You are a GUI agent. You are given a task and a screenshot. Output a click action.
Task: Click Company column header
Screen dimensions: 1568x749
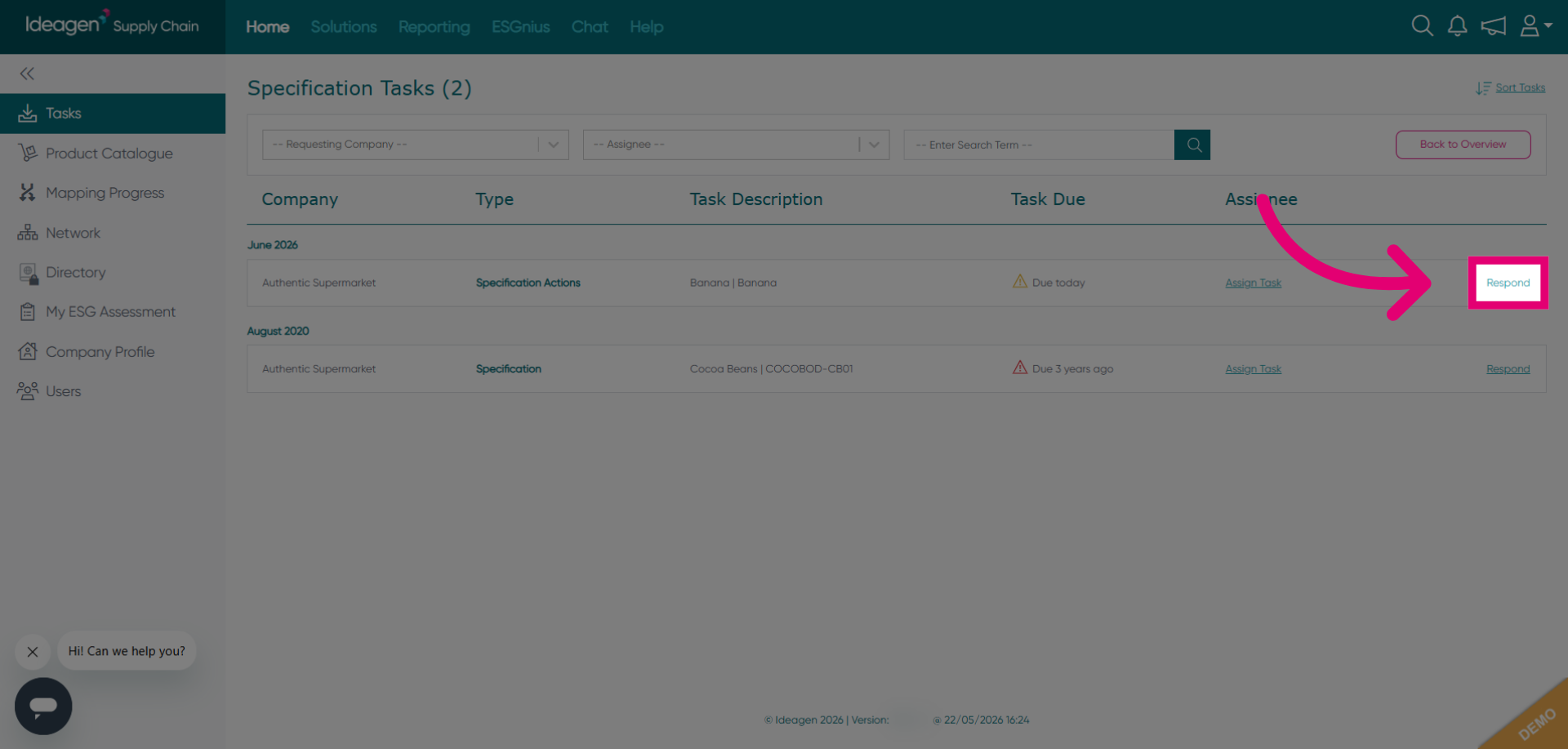(300, 199)
